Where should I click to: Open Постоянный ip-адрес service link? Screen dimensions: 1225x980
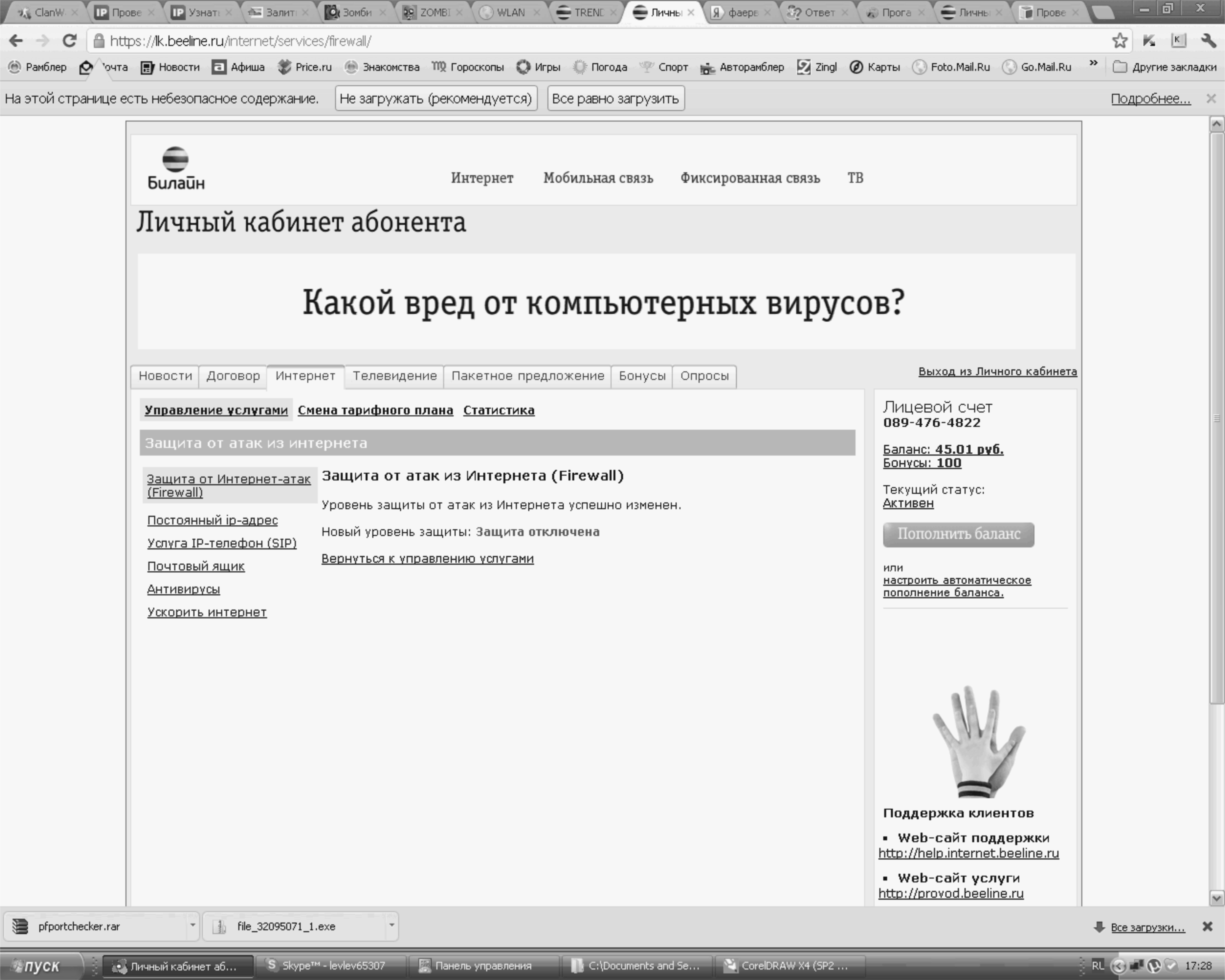[213, 520]
